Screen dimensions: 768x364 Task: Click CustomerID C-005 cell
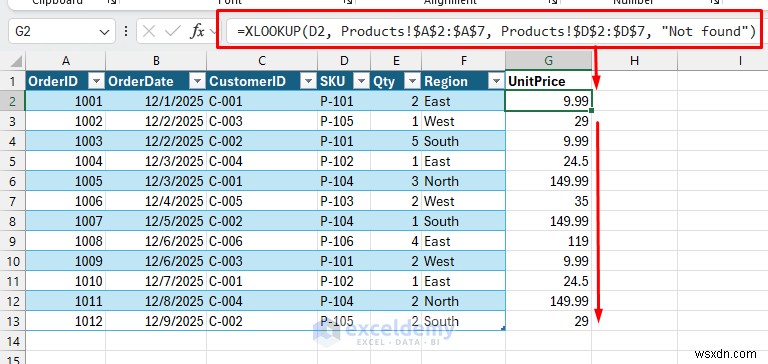pos(262,201)
